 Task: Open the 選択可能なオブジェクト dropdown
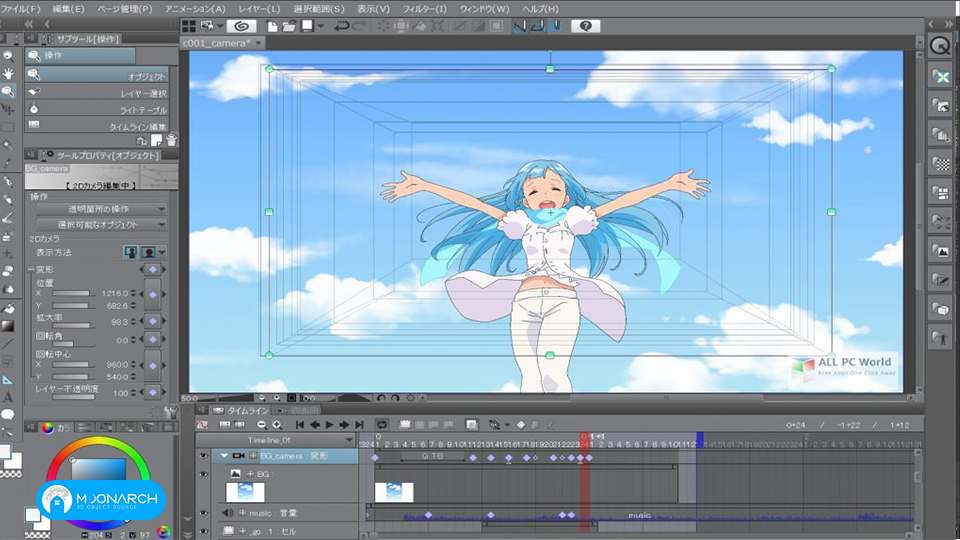pyautogui.click(x=101, y=225)
